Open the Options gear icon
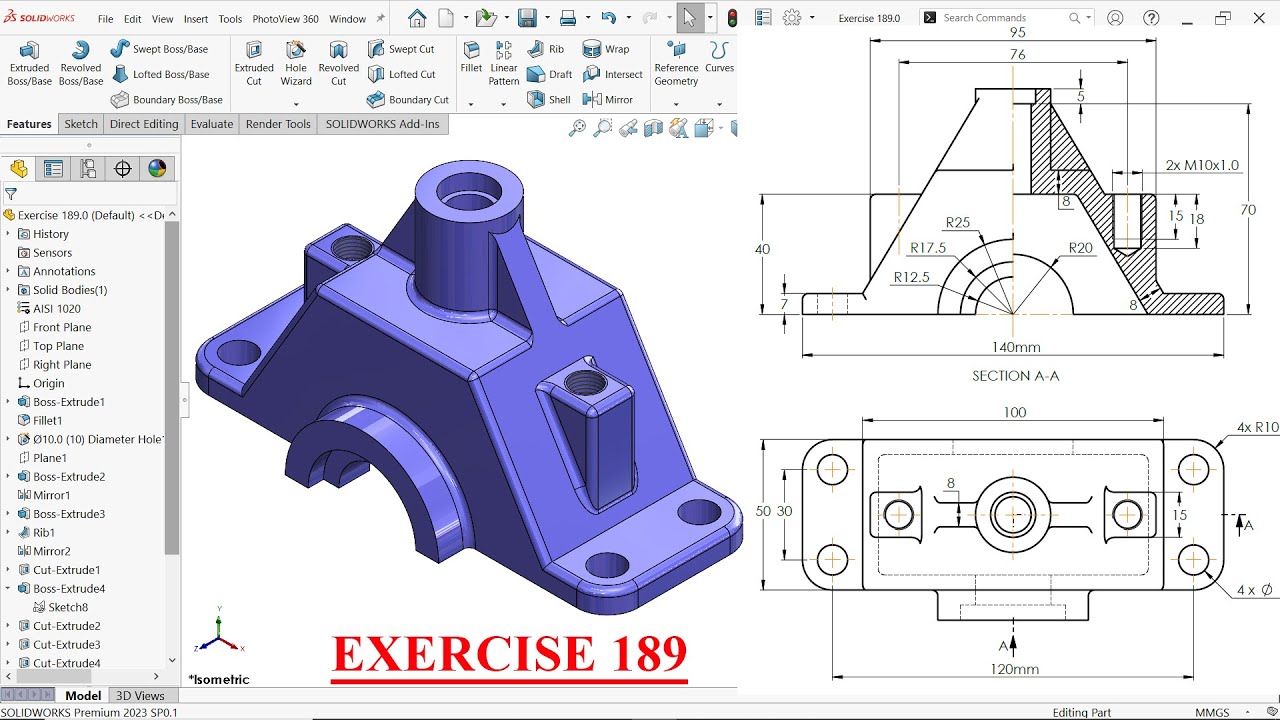1280x720 pixels. point(792,18)
